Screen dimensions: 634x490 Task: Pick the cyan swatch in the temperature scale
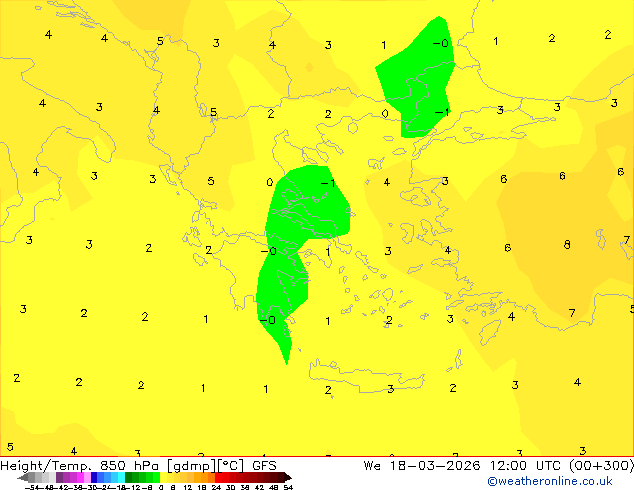click(121, 477)
